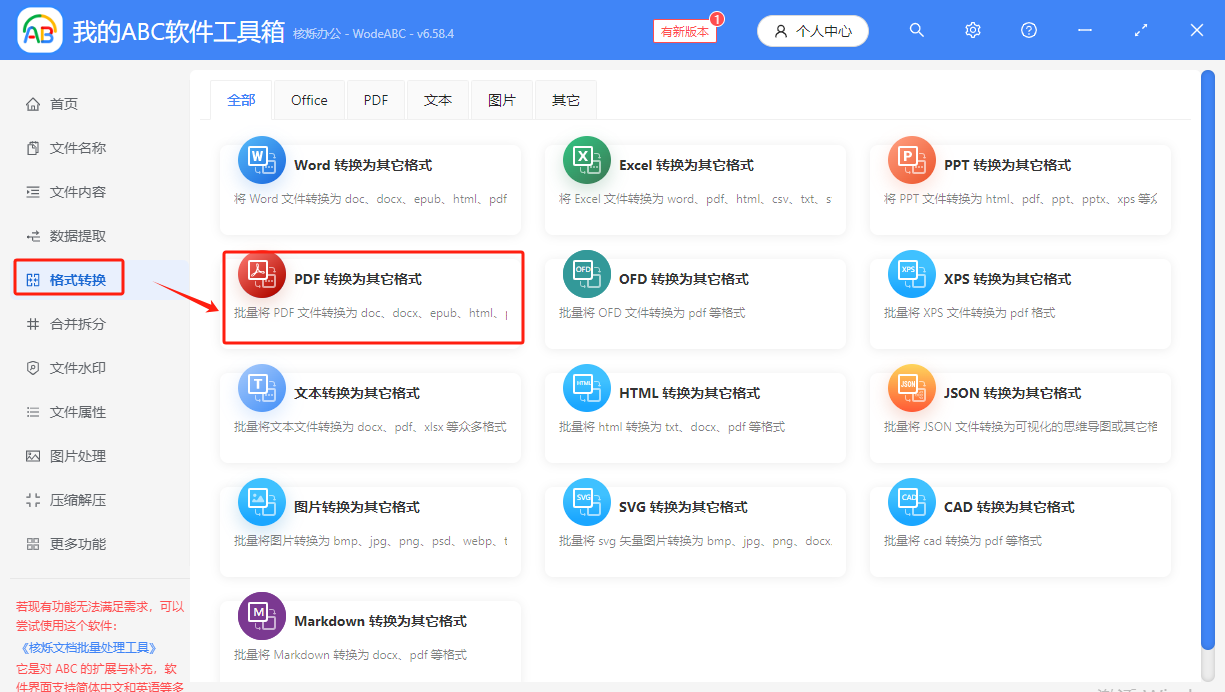Viewport: 1225px width, 692px height.
Task: Open 合并拆分 in the sidebar
Action: click(77, 324)
